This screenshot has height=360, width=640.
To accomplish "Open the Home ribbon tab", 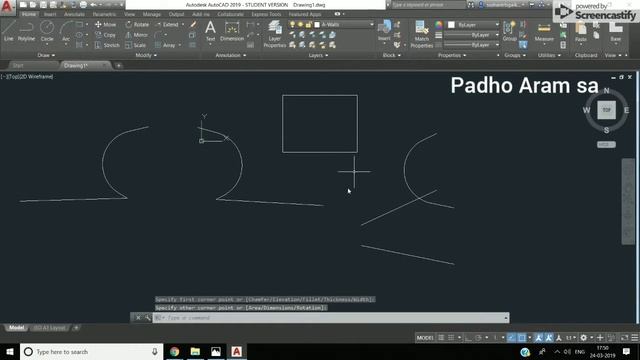I will pyautogui.click(x=29, y=14).
